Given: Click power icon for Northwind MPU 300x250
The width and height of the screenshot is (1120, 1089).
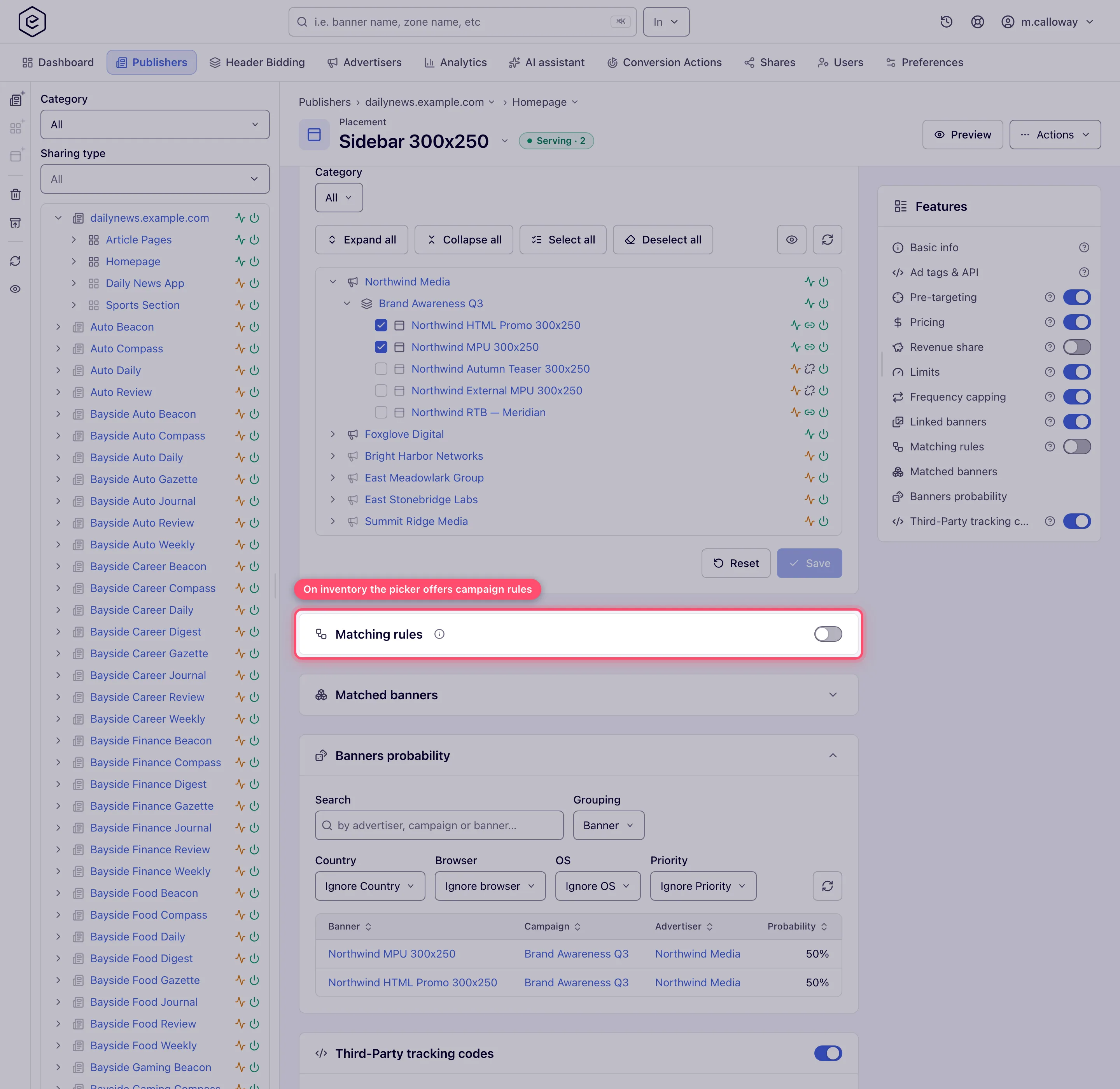Looking at the screenshot, I should tap(824, 347).
